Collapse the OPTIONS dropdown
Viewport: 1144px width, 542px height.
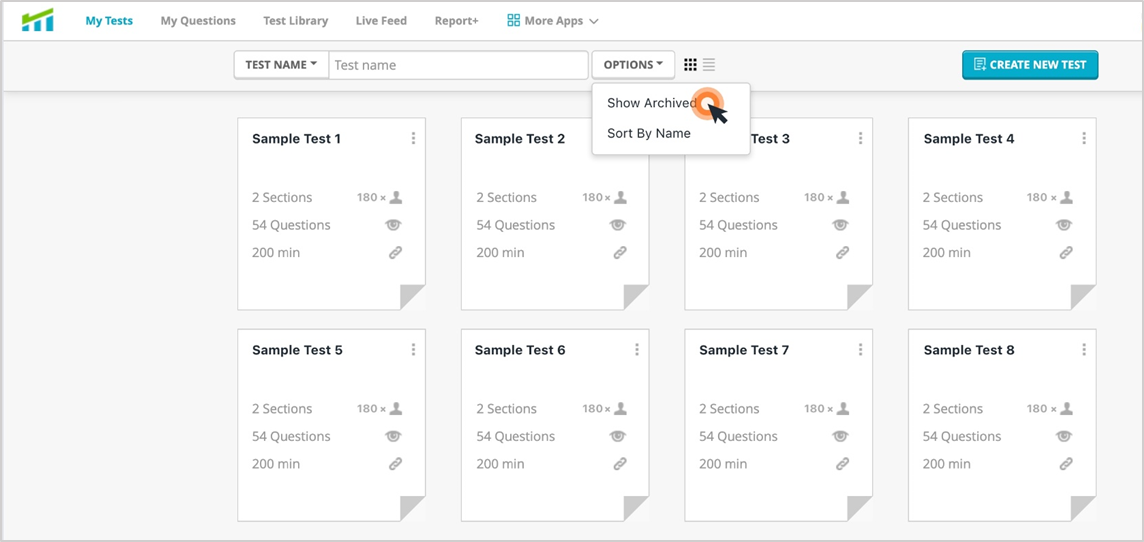click(x=633, y=65)
